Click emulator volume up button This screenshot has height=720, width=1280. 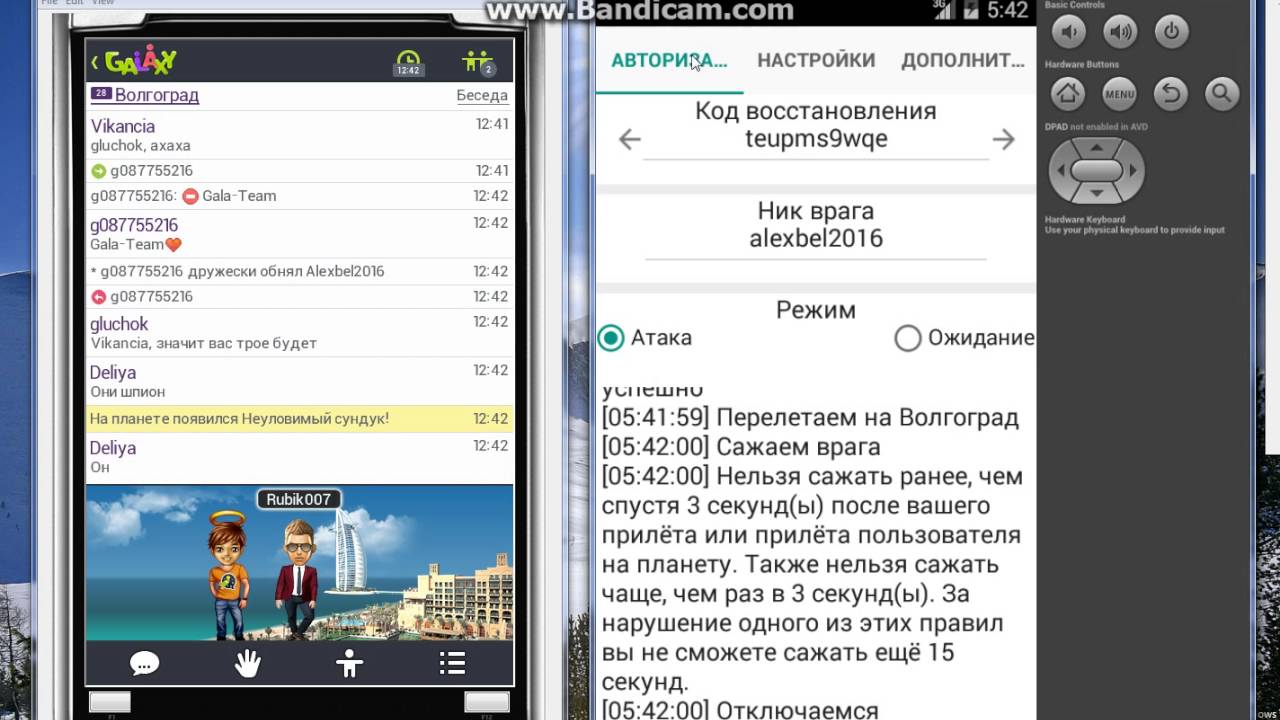[1120, 32]
